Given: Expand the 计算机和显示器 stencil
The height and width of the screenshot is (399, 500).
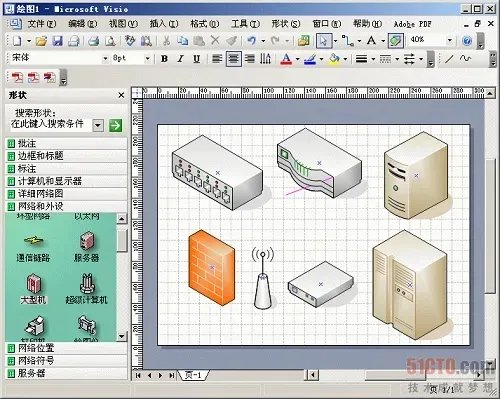Looking at the screenshot, I should tap(67, 181).
